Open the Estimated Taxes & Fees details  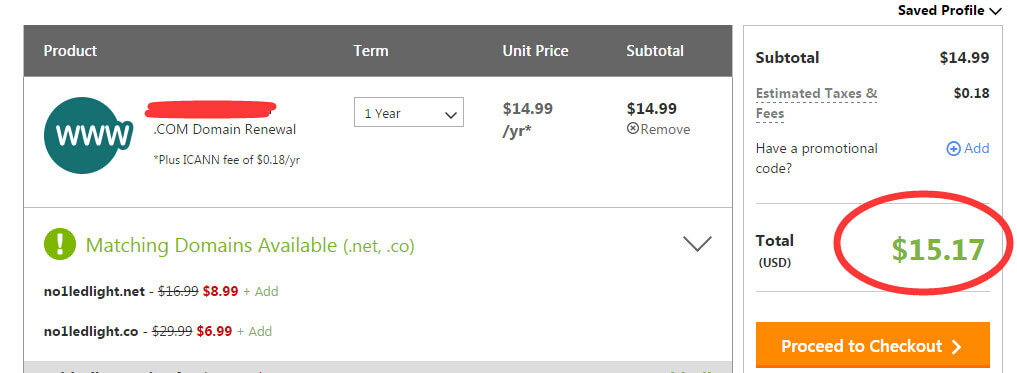(x=817, y=103)
